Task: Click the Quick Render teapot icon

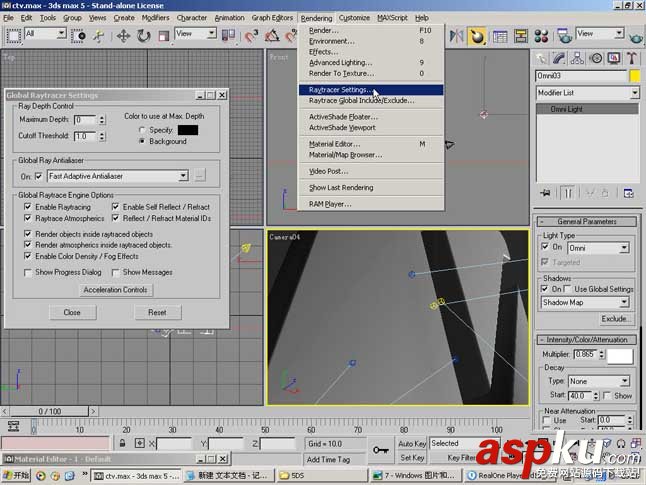Action: (x=636, y=37)
